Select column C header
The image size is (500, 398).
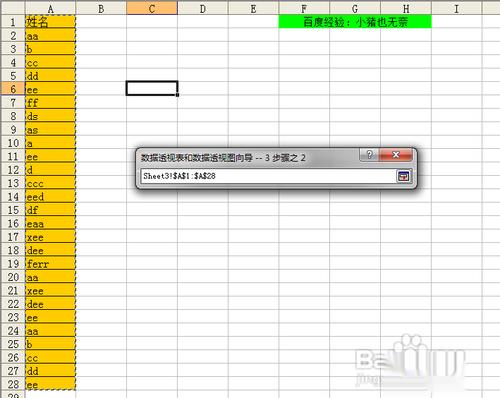coord(152,9)
